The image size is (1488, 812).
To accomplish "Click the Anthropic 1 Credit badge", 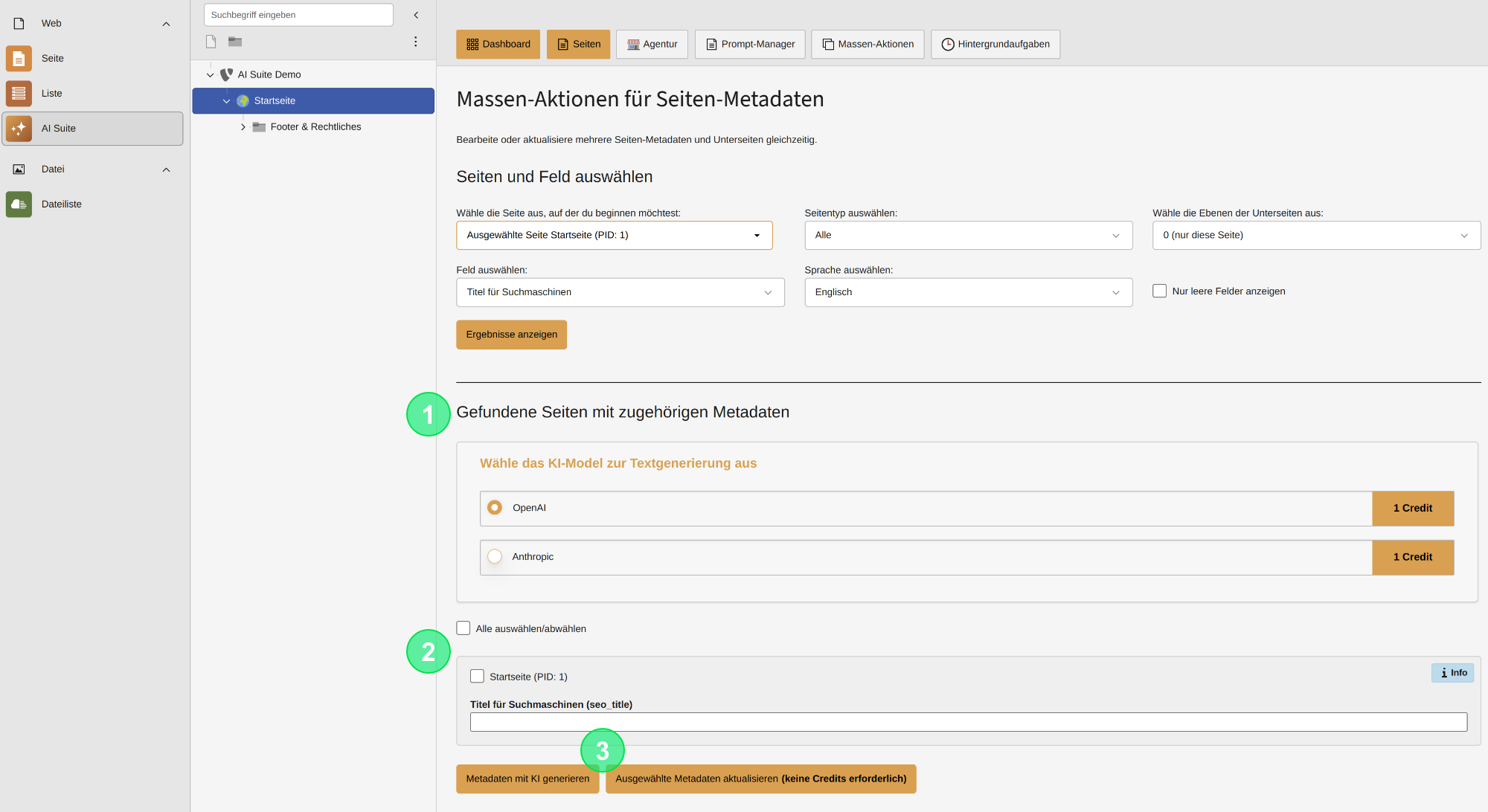I will (x=1413, y=557).
